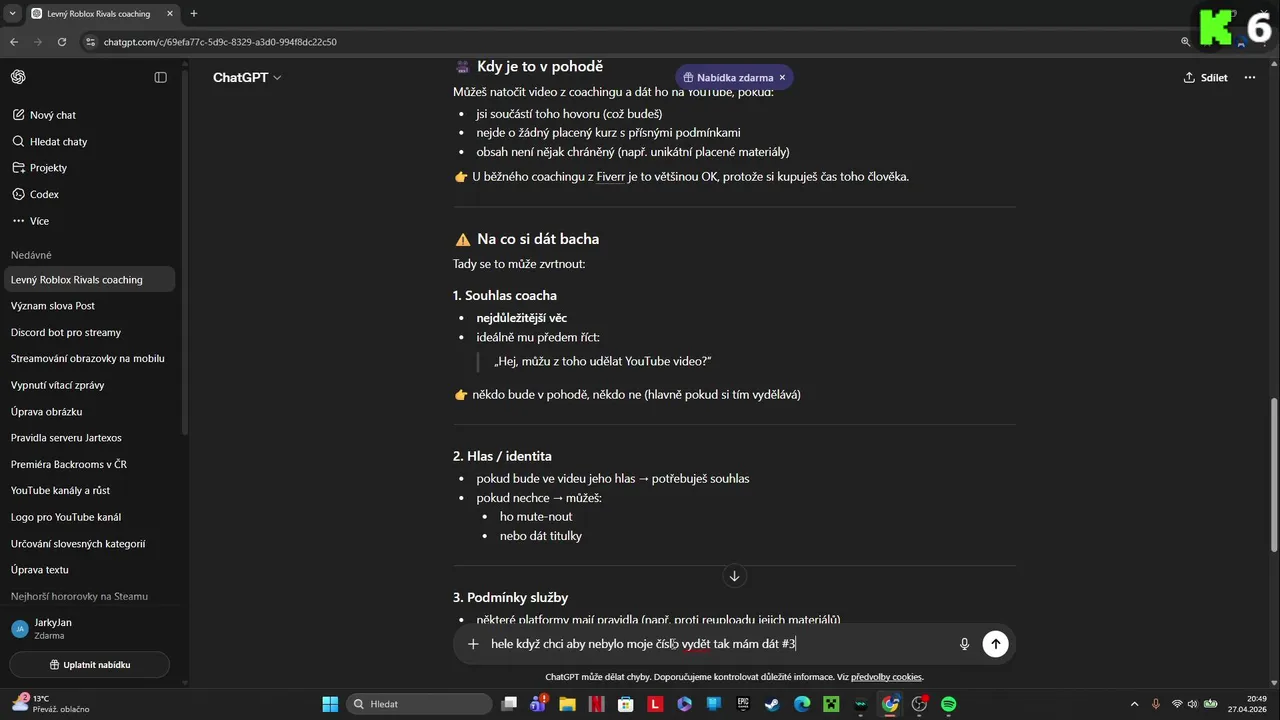Open the three-dot conversation options menu
The width and height of the screenshot is (1280, 720).
tap(1250, 77)
